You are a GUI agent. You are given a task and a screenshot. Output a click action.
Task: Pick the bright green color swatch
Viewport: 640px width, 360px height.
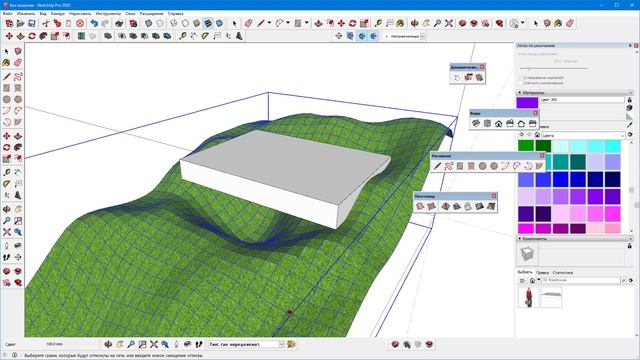pos(526,145)
